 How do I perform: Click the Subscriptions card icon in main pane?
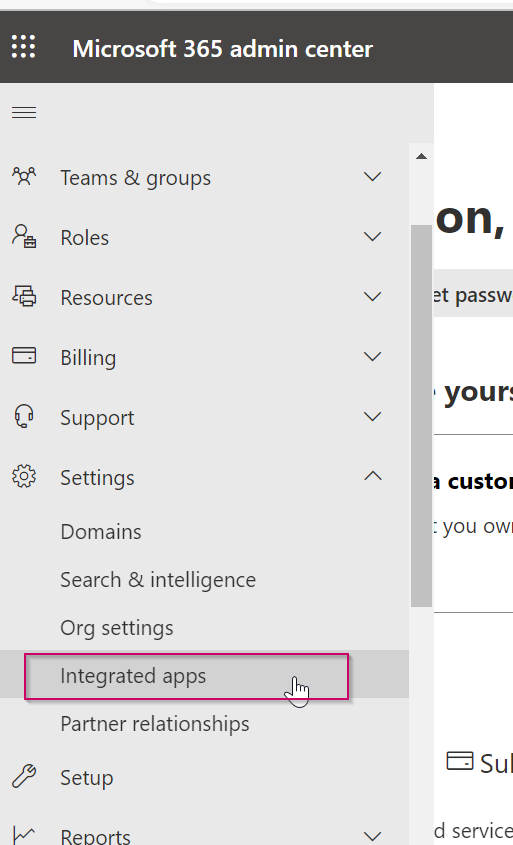460,761
